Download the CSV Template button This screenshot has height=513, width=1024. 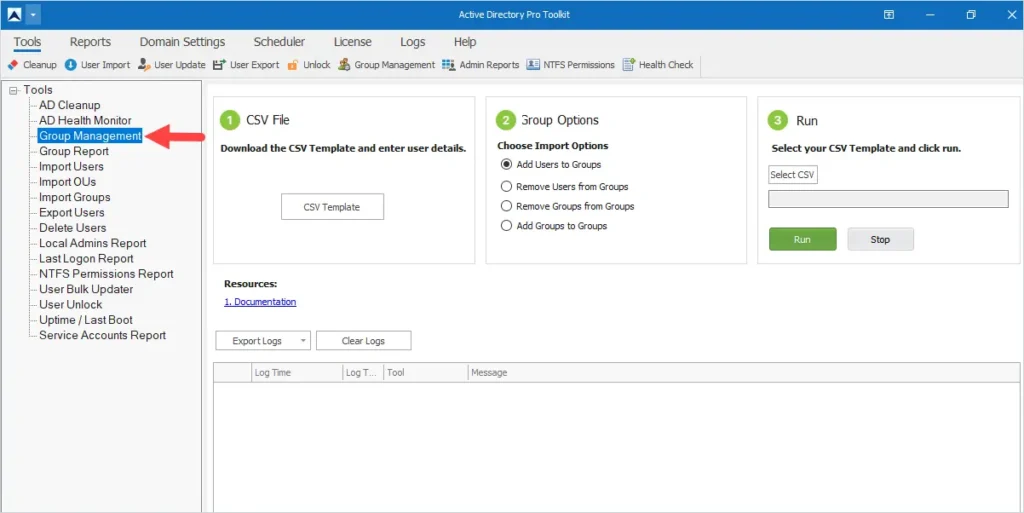332,207
